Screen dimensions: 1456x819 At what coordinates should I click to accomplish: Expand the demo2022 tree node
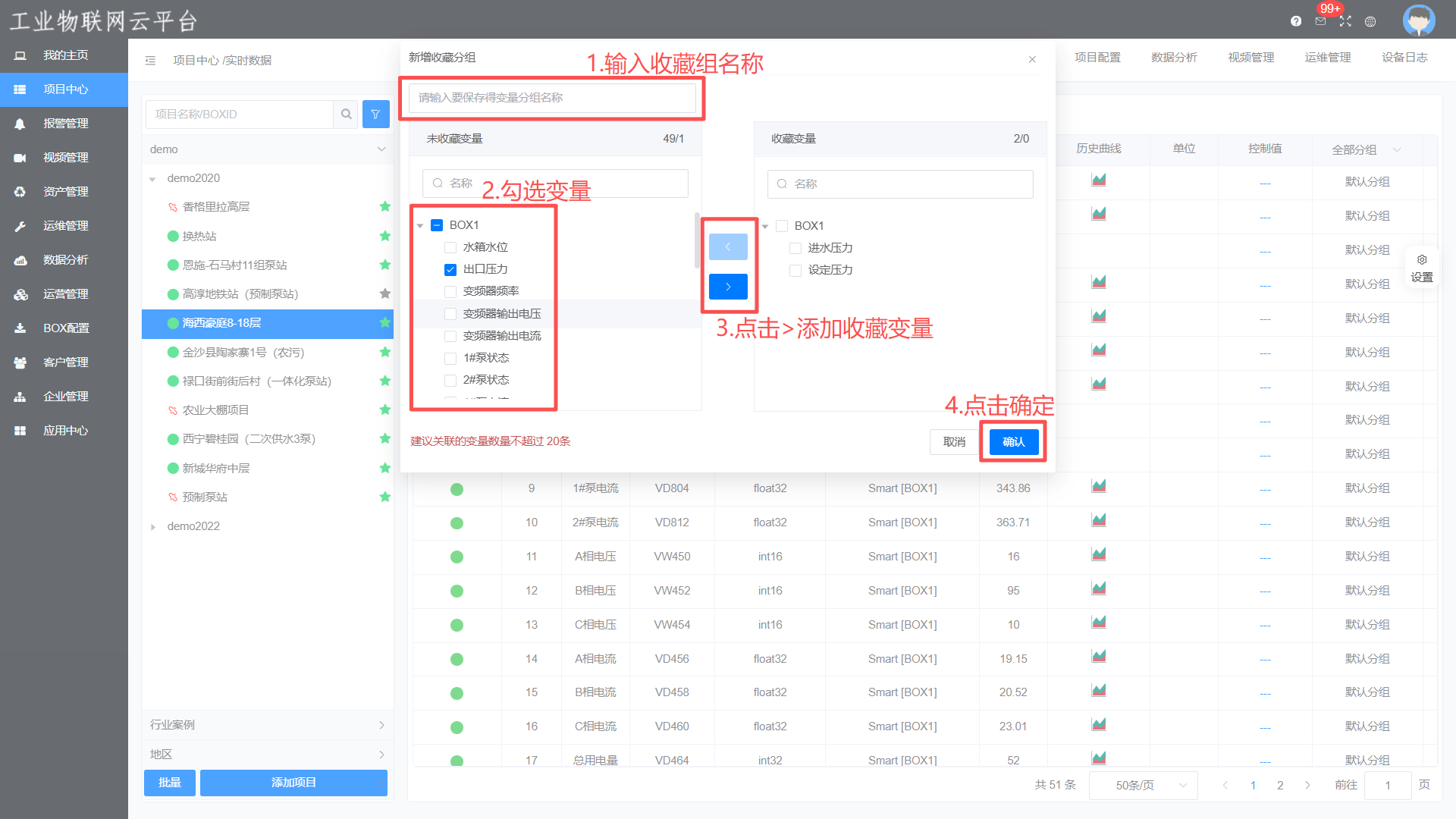152,526
